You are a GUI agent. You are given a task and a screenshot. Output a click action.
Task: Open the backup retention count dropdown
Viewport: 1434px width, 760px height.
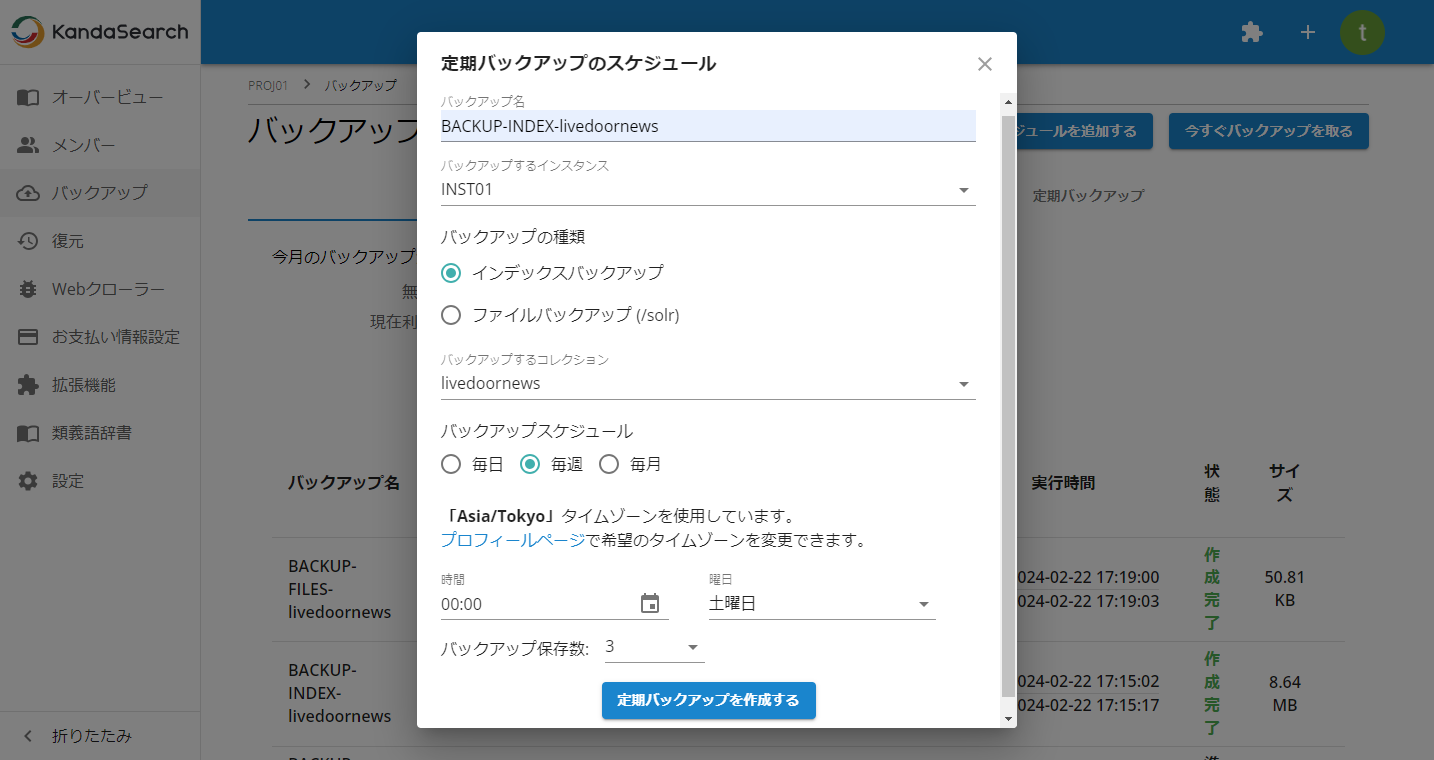pyautogui.click(x=655, y=647)
